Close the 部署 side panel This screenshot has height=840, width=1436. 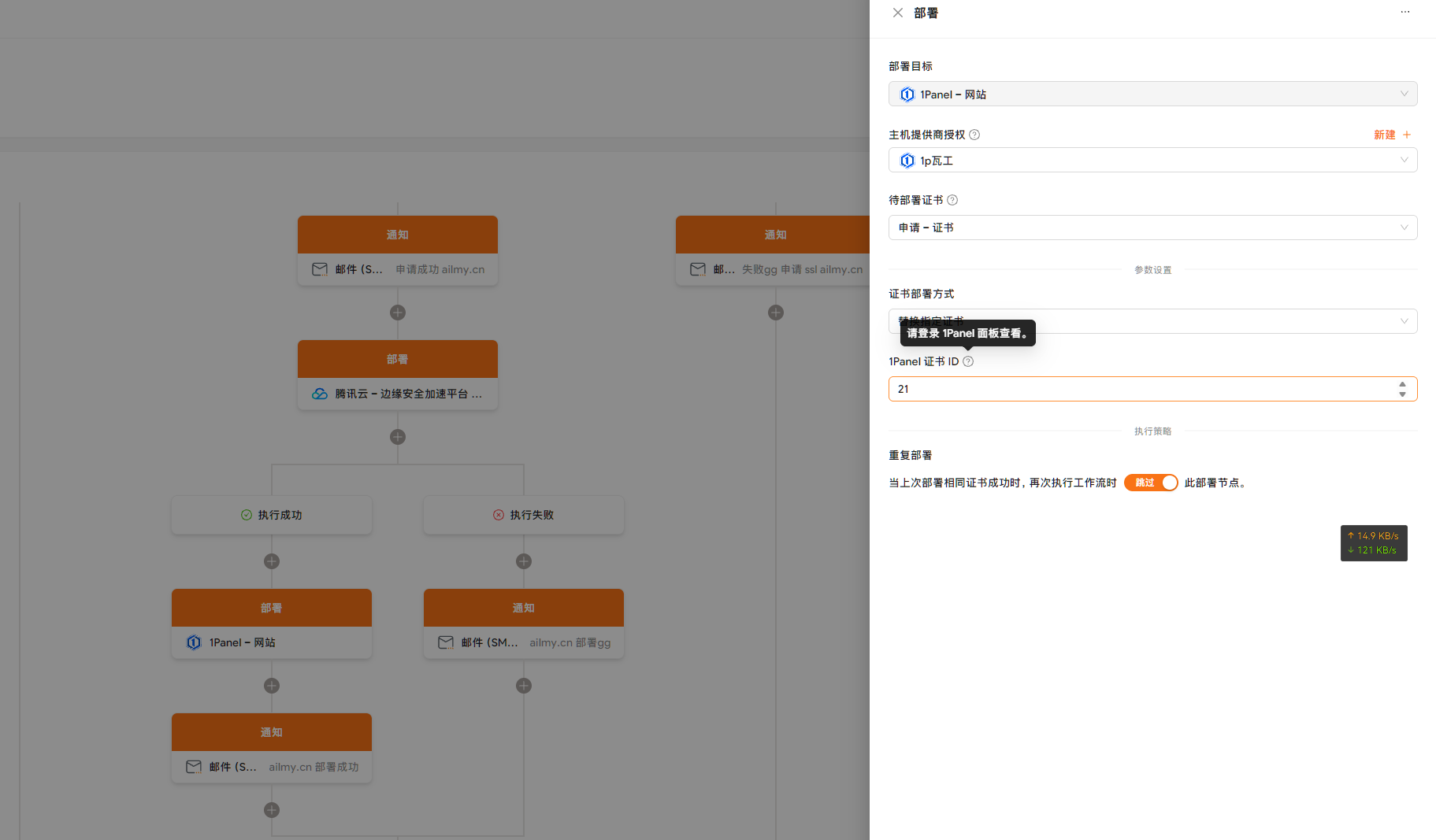click(x=897, y=13)
